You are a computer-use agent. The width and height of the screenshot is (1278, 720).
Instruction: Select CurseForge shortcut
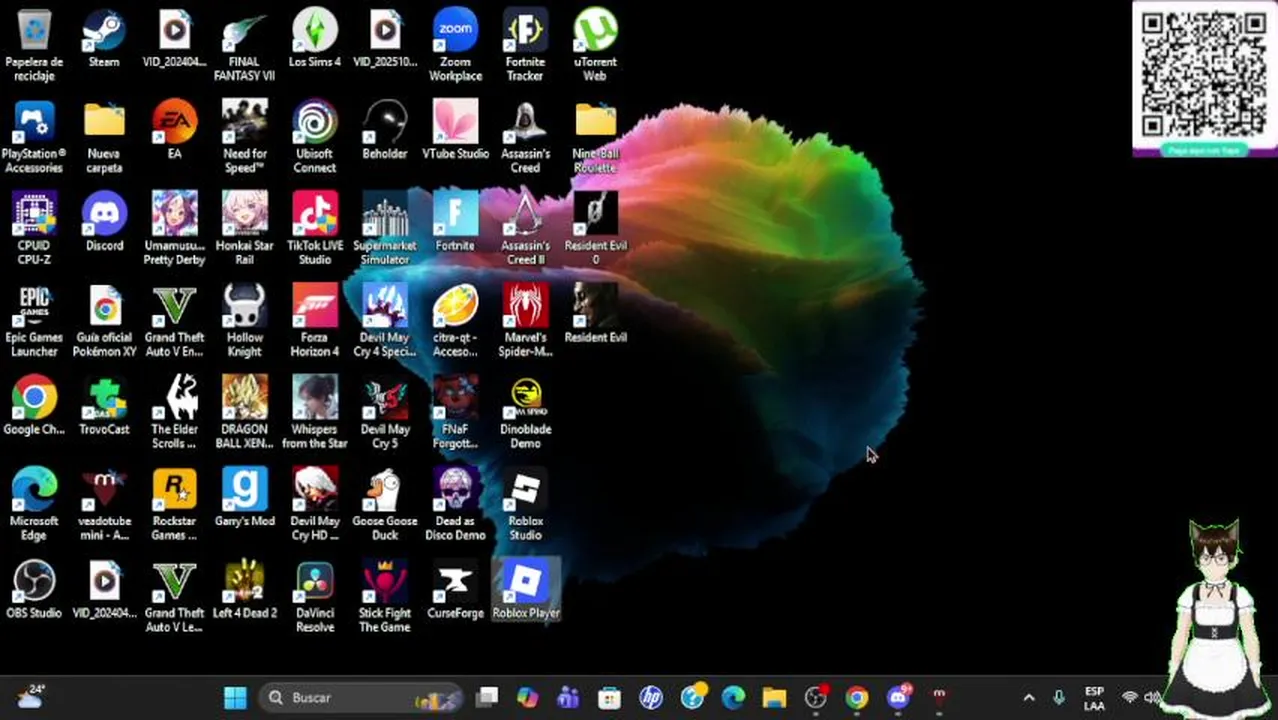(455, 591)
